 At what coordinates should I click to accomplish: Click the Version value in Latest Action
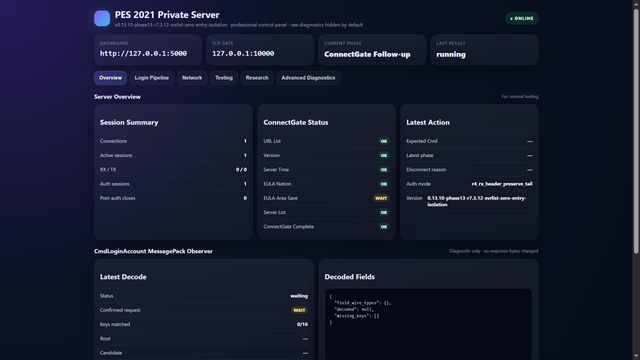coord(477,201)
